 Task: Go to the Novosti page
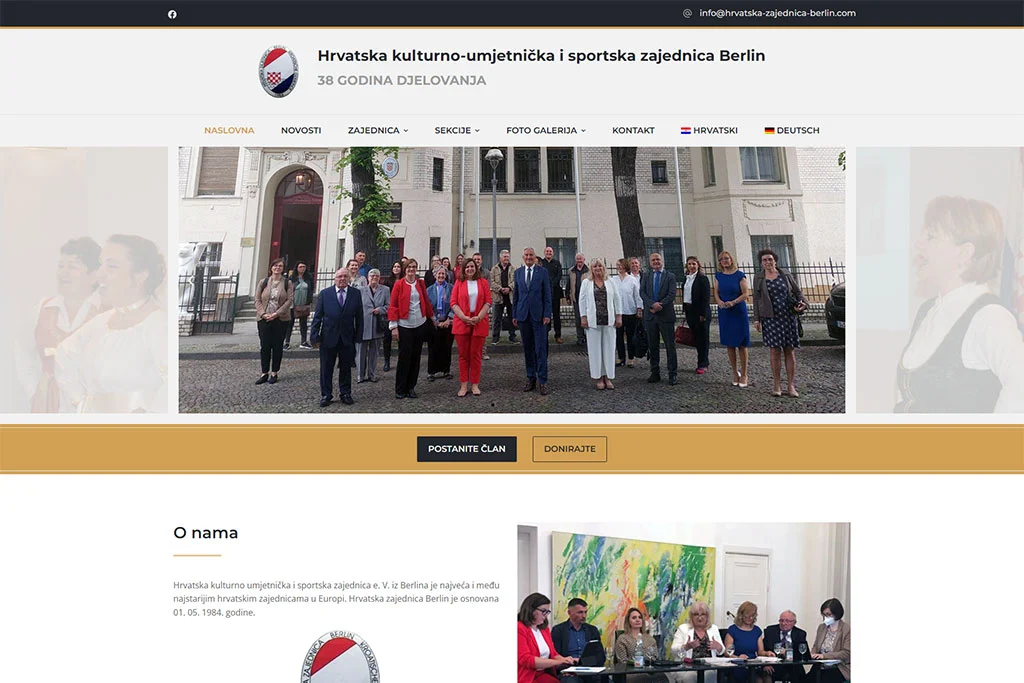(301, 131)
